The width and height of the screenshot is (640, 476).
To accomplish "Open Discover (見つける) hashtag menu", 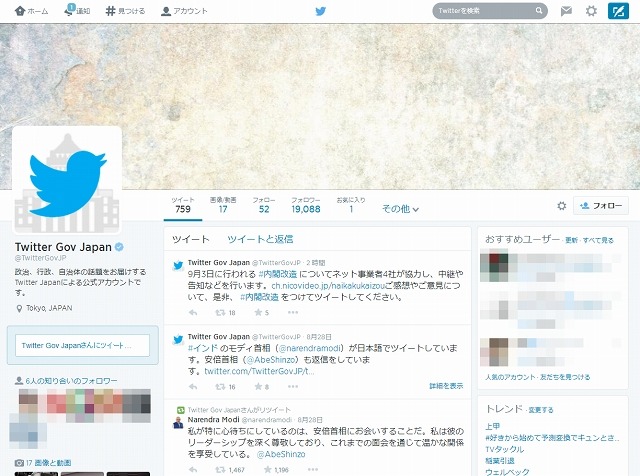I will tap(125, 11).
